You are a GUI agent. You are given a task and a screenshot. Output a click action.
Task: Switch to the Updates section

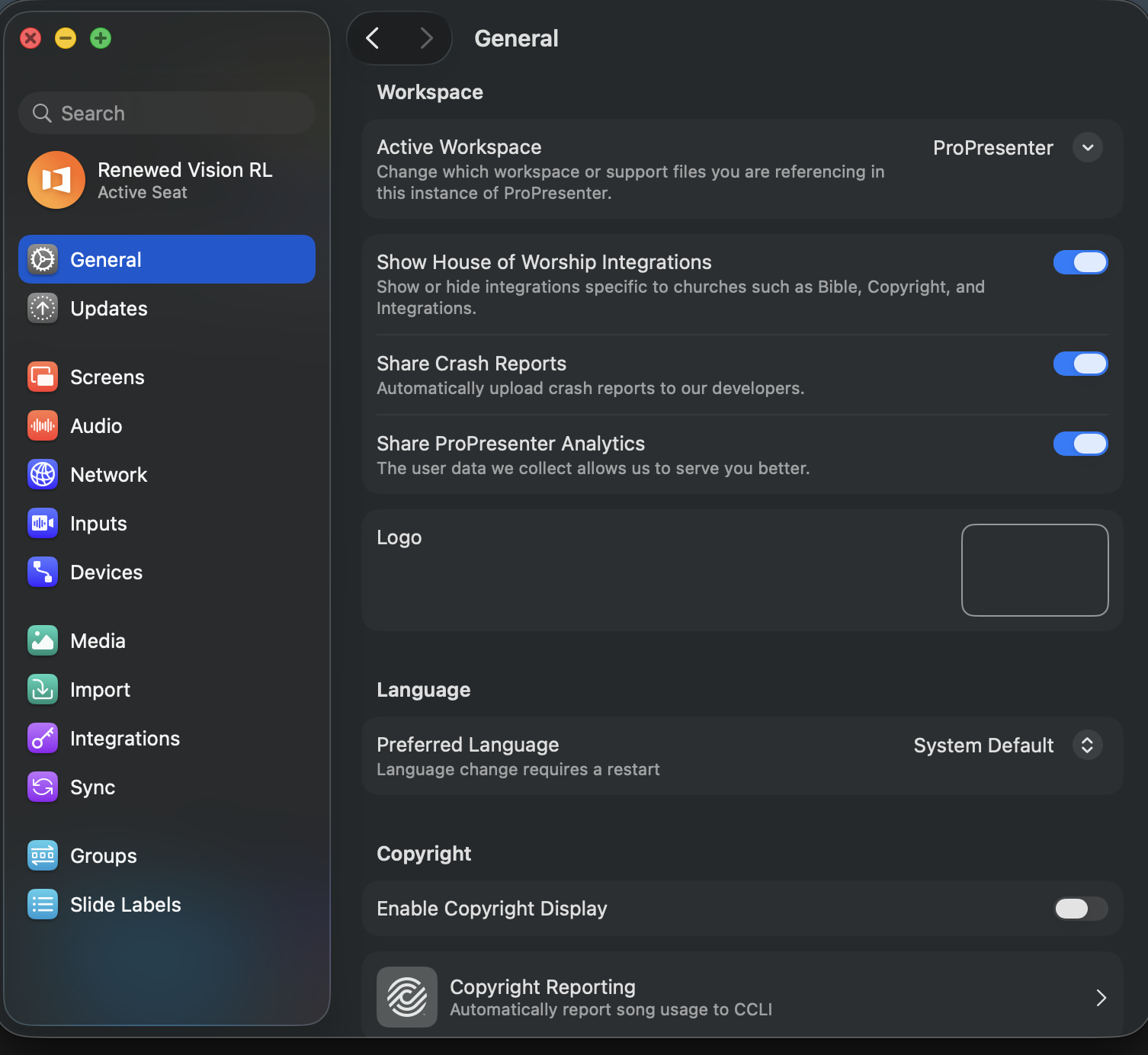167,308
